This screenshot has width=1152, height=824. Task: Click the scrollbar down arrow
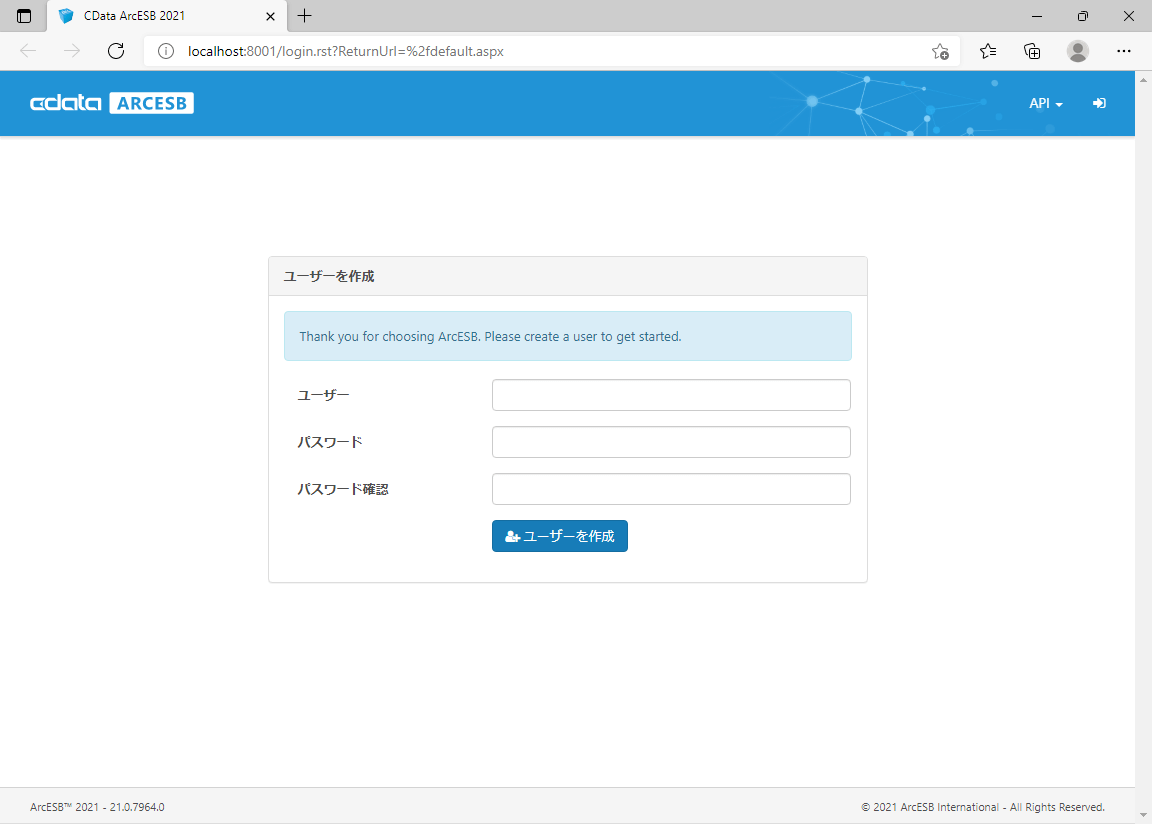pos(1143,814)
